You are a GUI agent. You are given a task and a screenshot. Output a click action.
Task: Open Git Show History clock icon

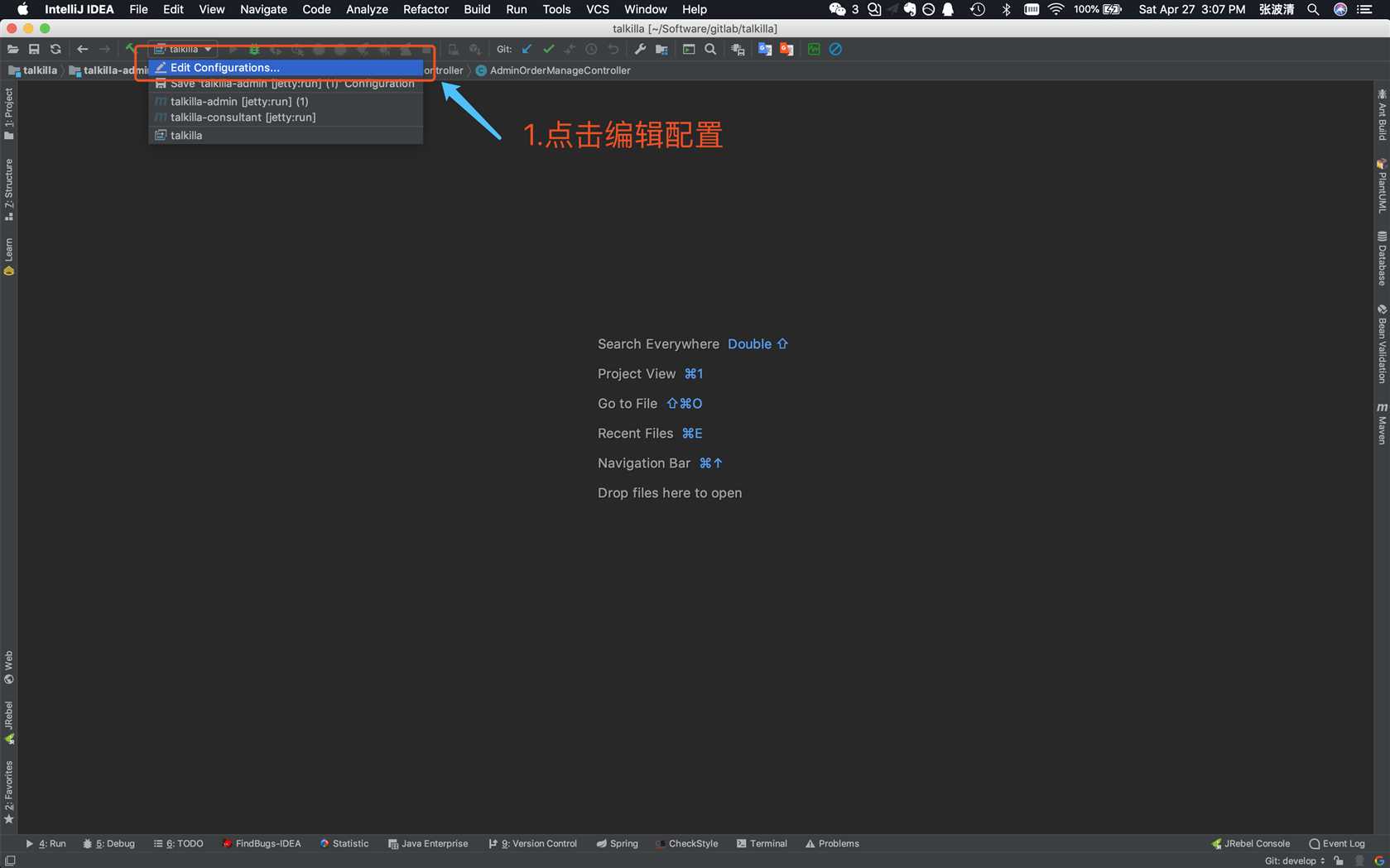tap(591, 50)
